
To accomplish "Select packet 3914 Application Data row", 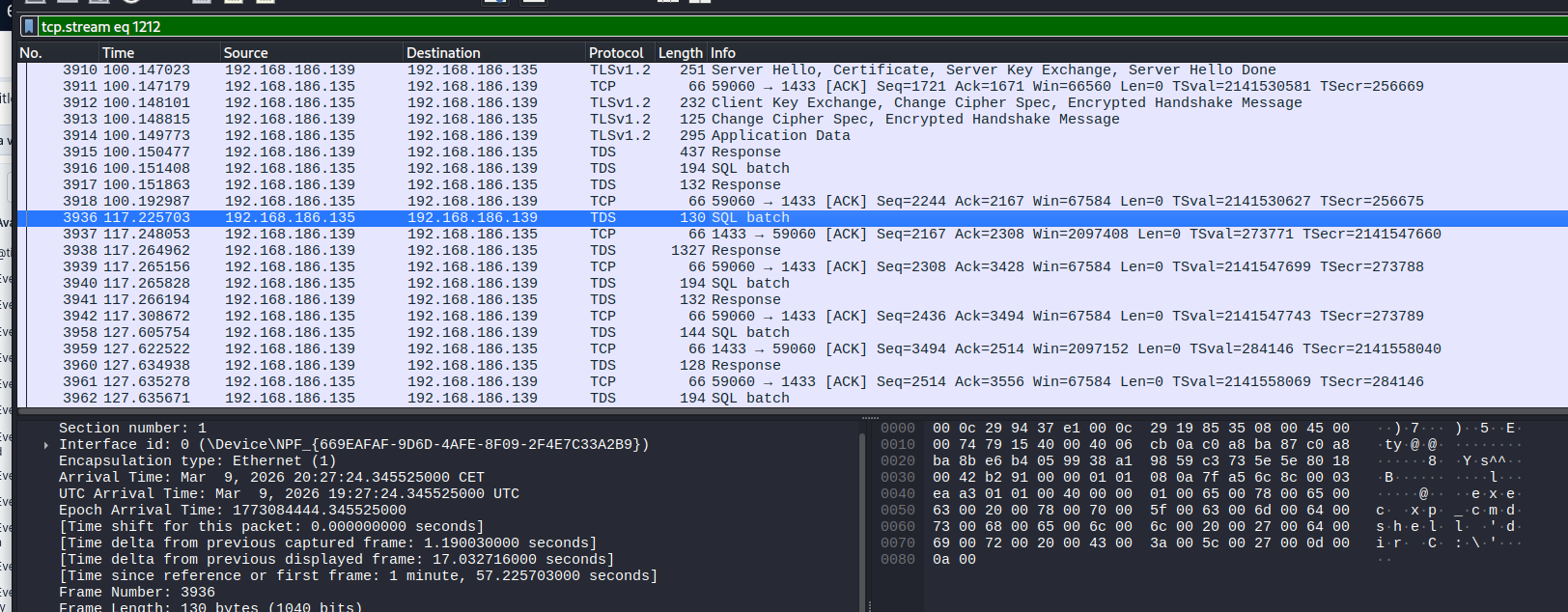I will click(793, 136).
